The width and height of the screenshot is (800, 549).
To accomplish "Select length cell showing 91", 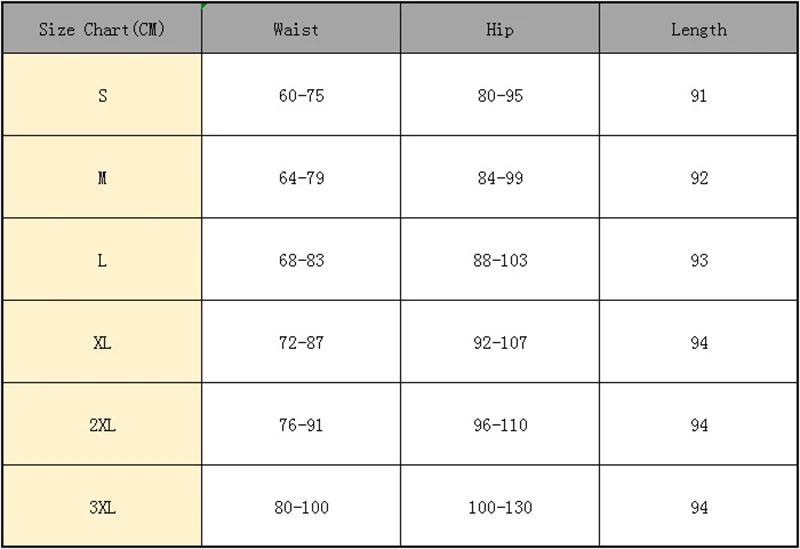I will pyautogui.click(x=698, y=94).
